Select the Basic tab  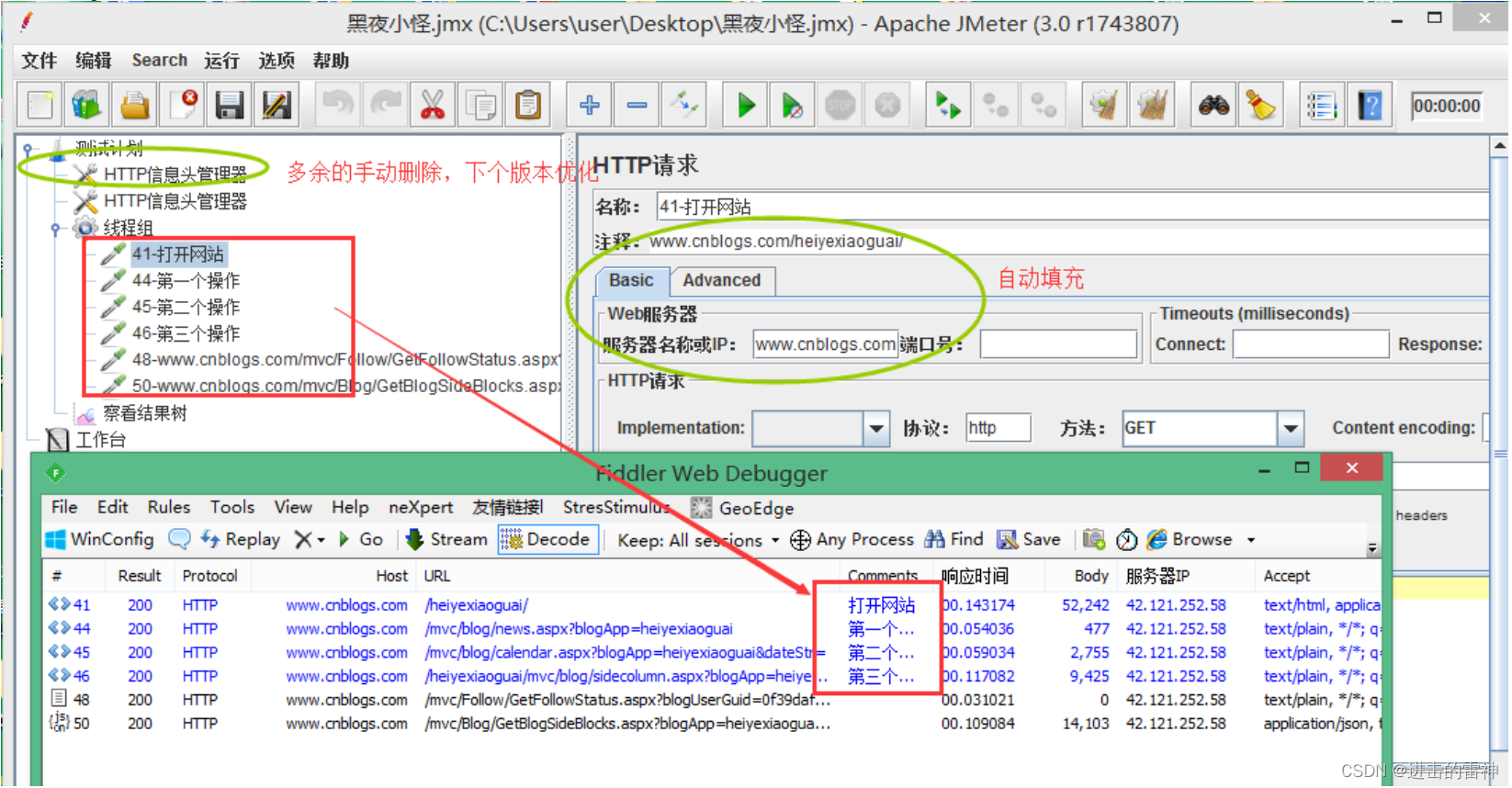tap(632, 280)
